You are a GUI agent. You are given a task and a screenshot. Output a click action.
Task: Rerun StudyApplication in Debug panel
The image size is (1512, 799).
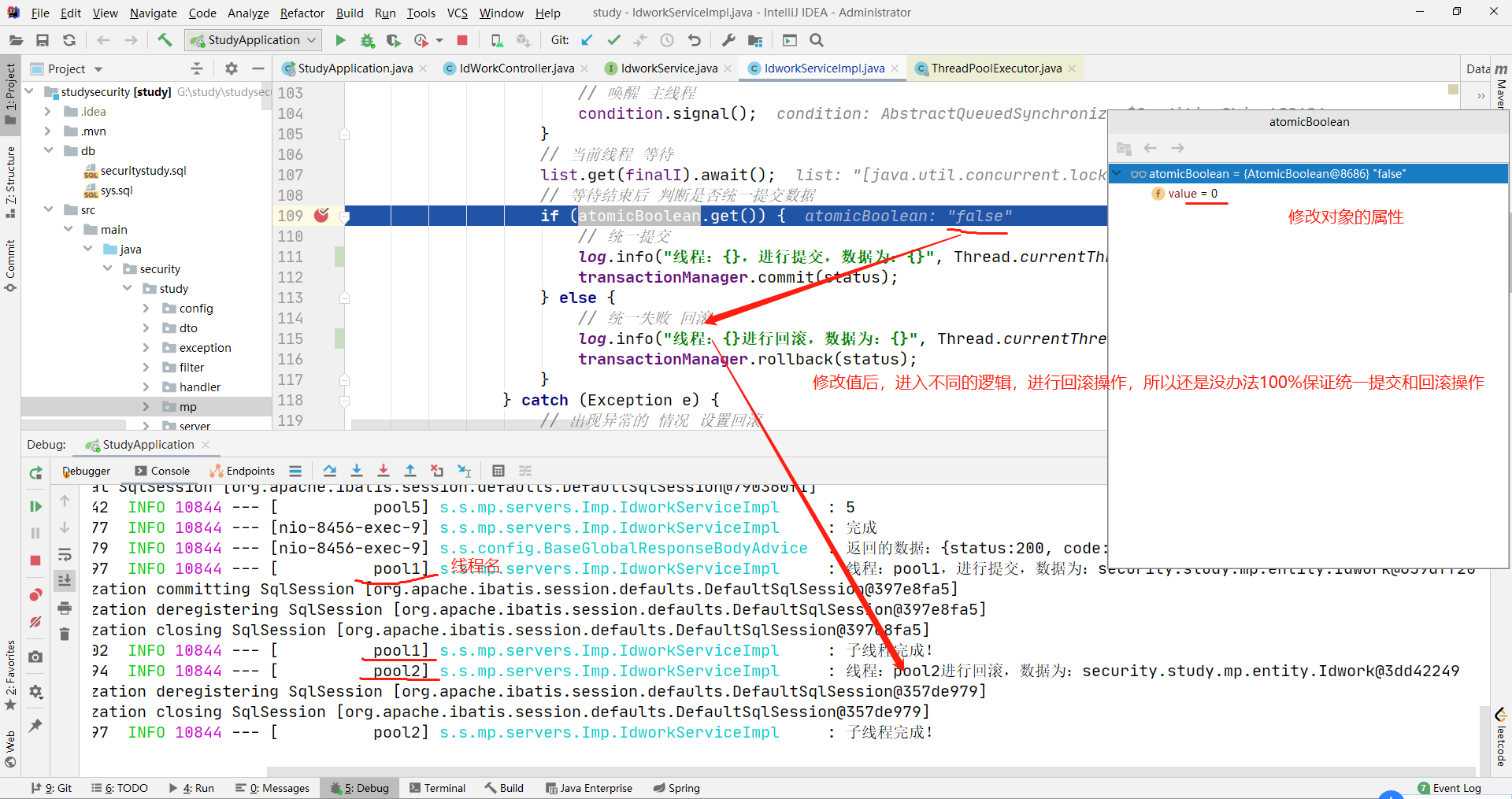click(x=35, y=473)
